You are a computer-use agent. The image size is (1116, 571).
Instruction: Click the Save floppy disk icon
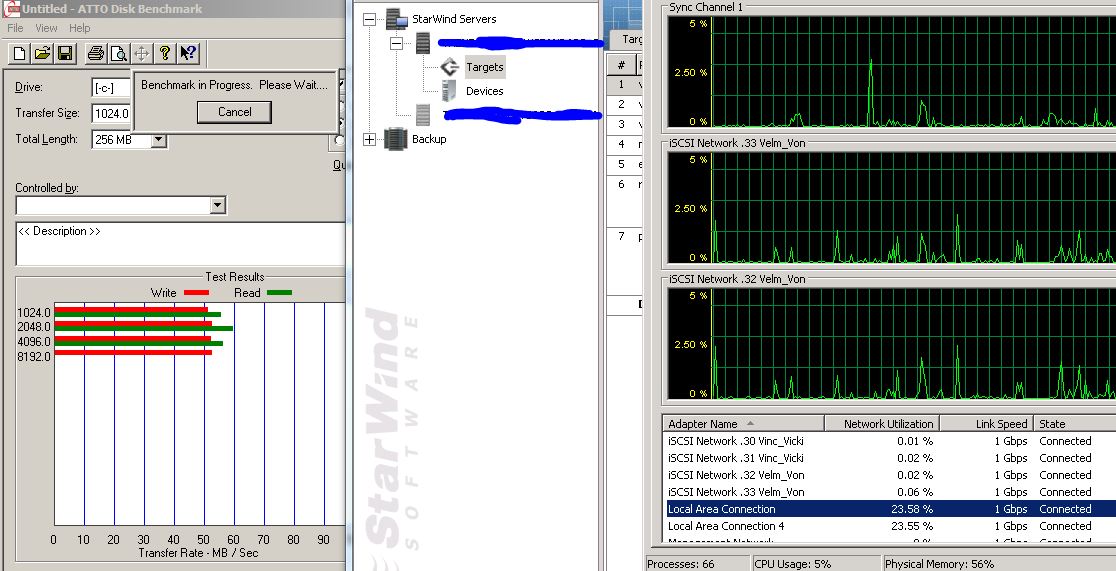click(65, 53)
